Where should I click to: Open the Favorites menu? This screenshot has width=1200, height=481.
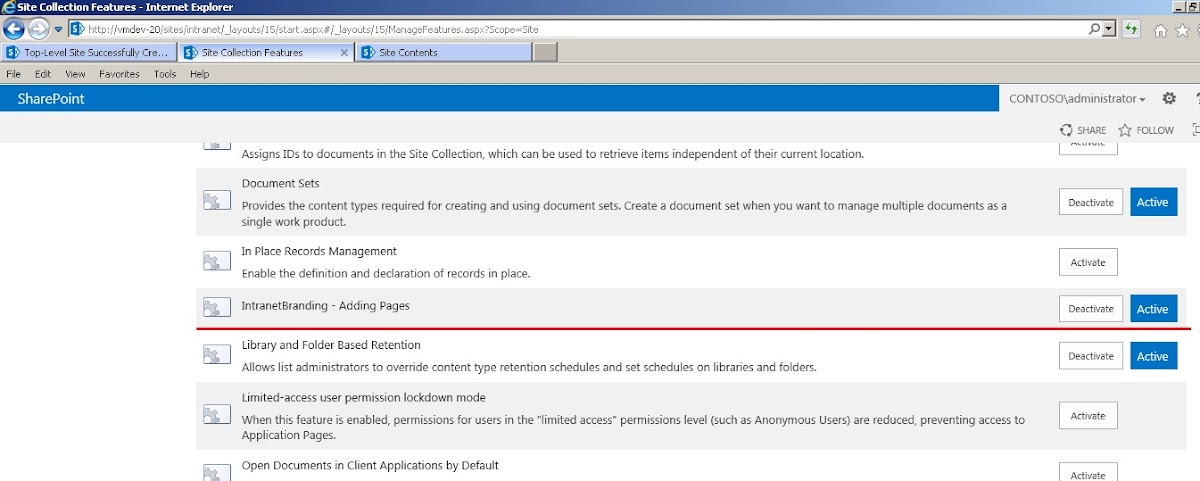[119, 74]
